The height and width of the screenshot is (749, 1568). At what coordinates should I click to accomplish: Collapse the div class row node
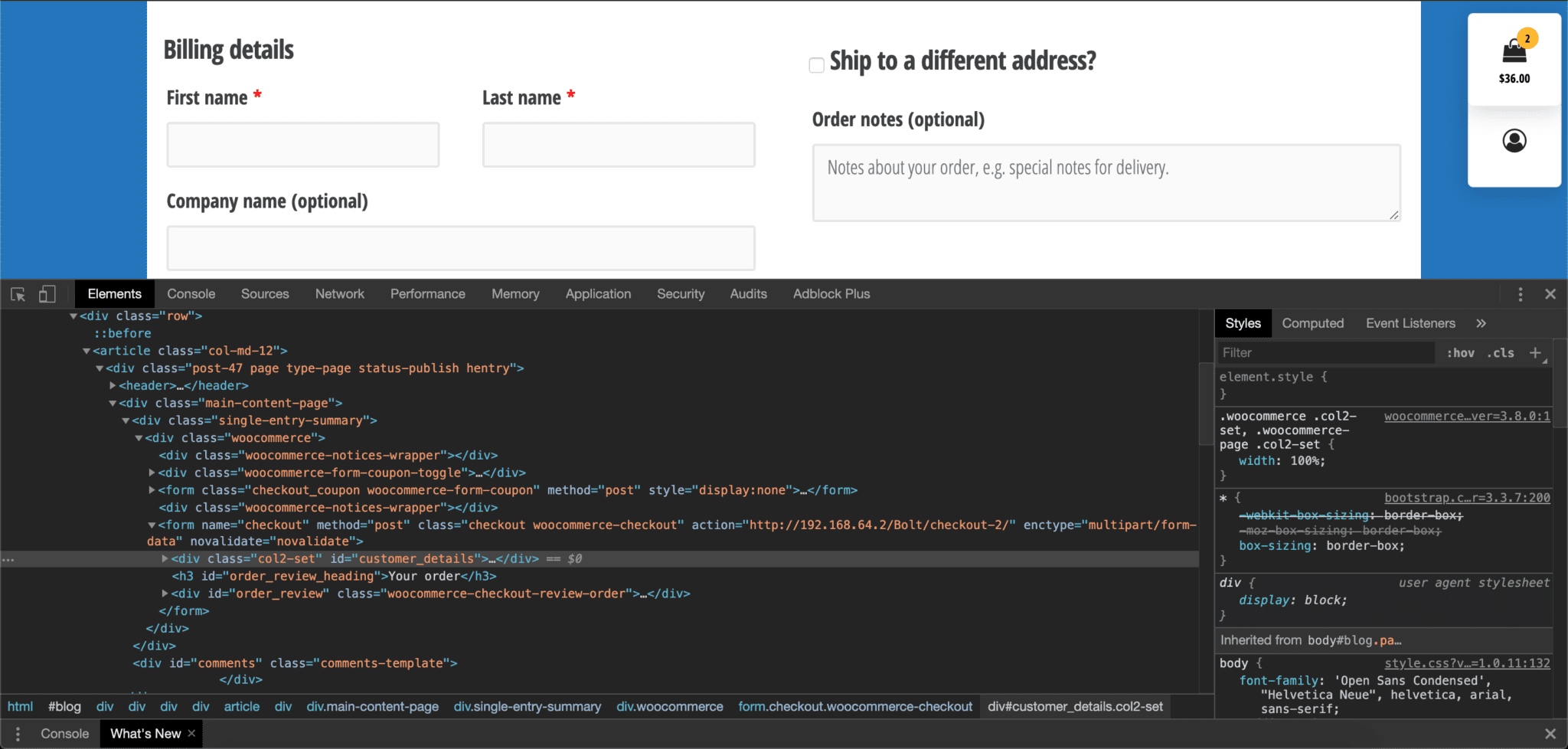[73, 316]
